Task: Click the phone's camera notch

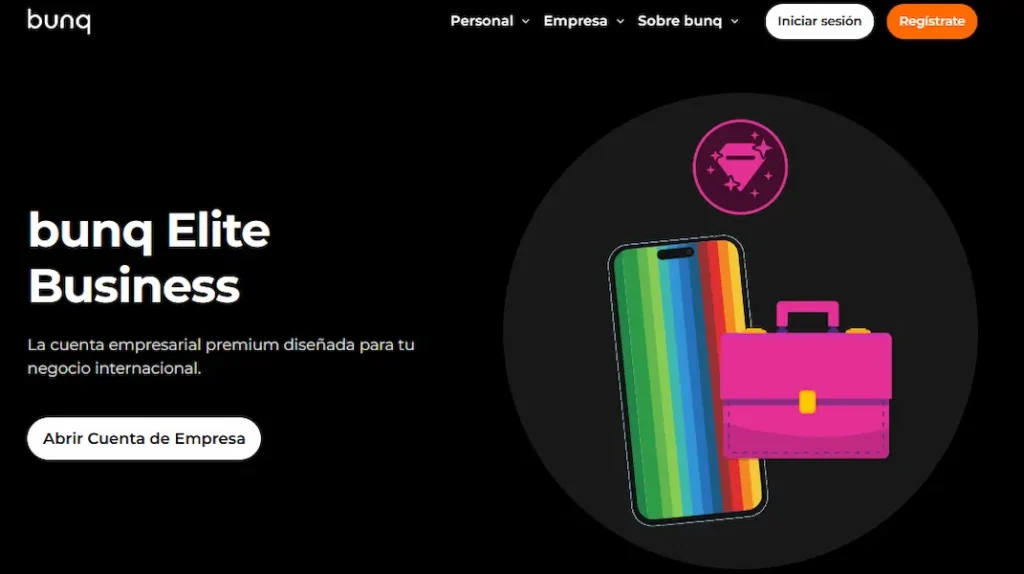Action: [675, 253]
